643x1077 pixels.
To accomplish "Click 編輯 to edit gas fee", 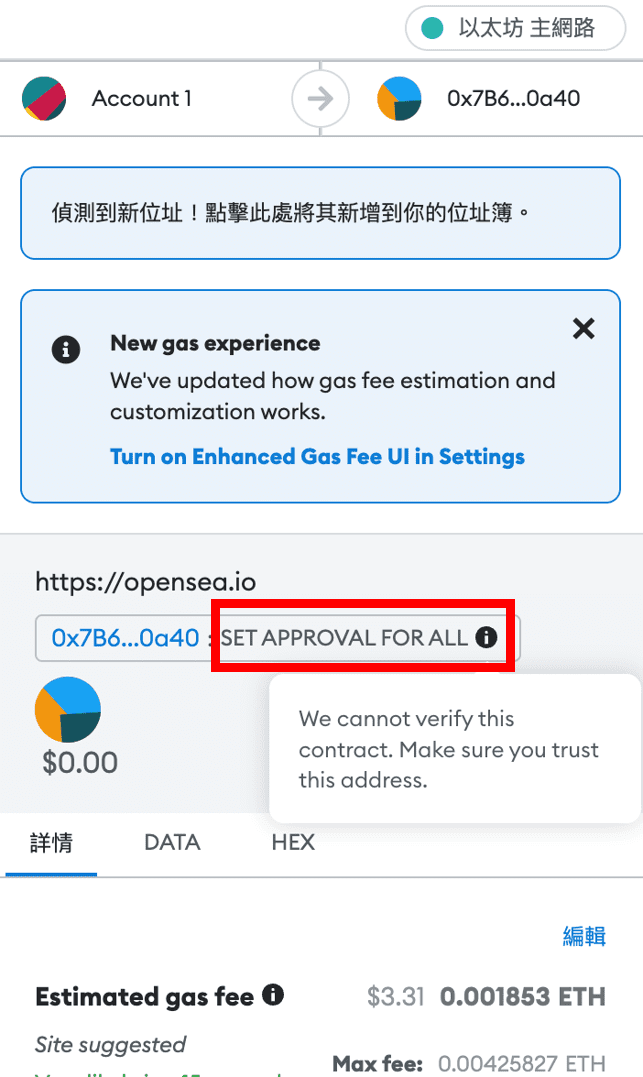I will [584, 936].
